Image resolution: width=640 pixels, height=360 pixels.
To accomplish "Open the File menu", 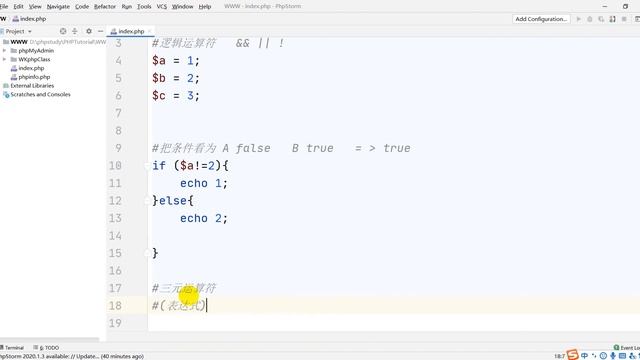I will [x=4, y=7].
